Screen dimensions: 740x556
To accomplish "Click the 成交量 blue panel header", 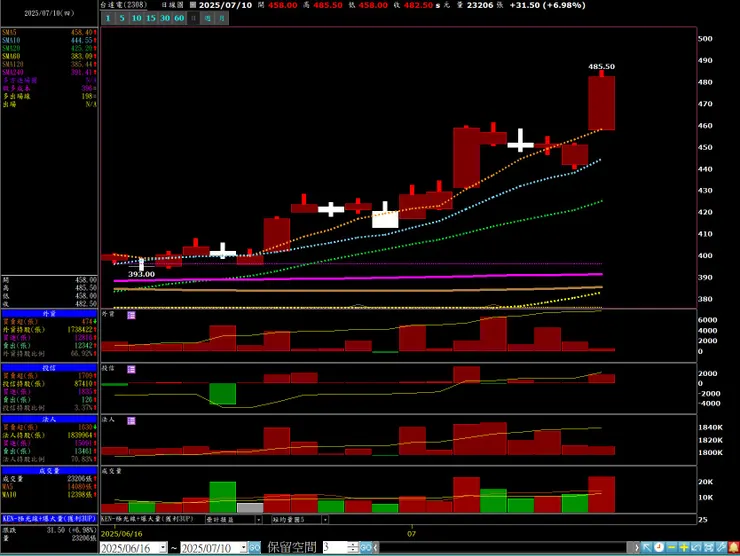I will point(49,471).
